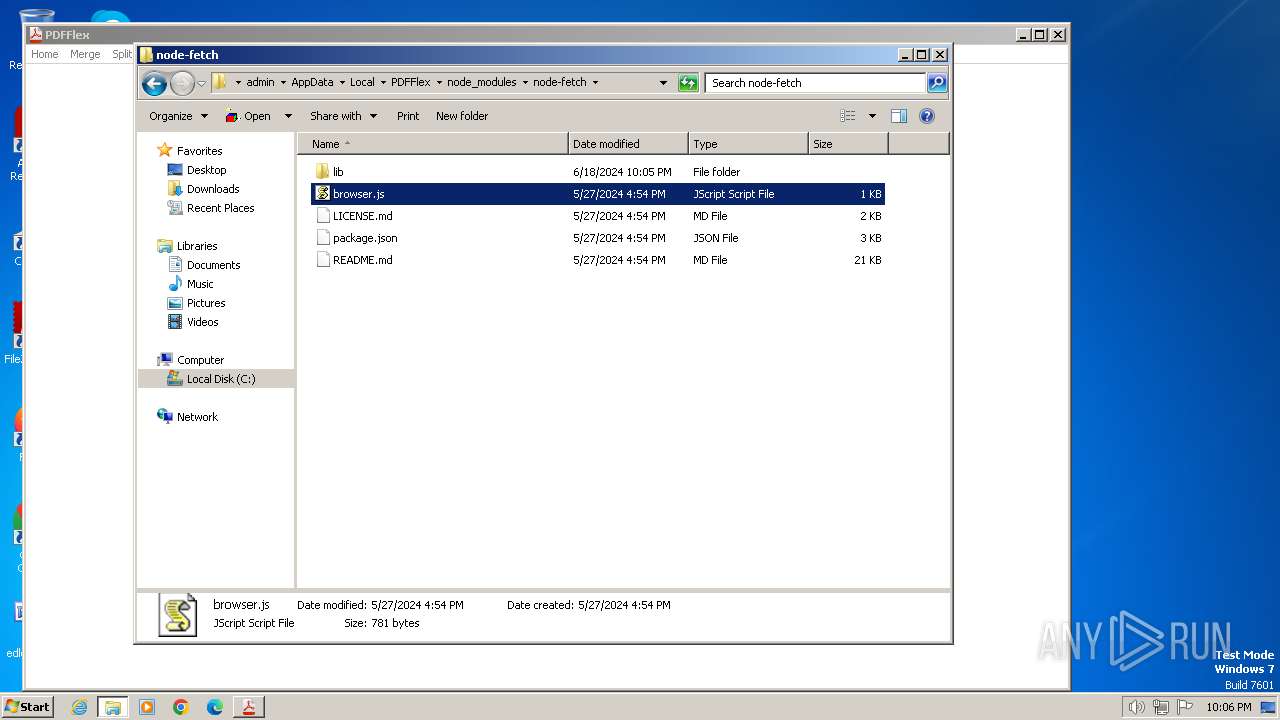This screenshot has width=1280, height=720.
Task: Click Windows Explorer taskbar icon
Action: [113, 707]
